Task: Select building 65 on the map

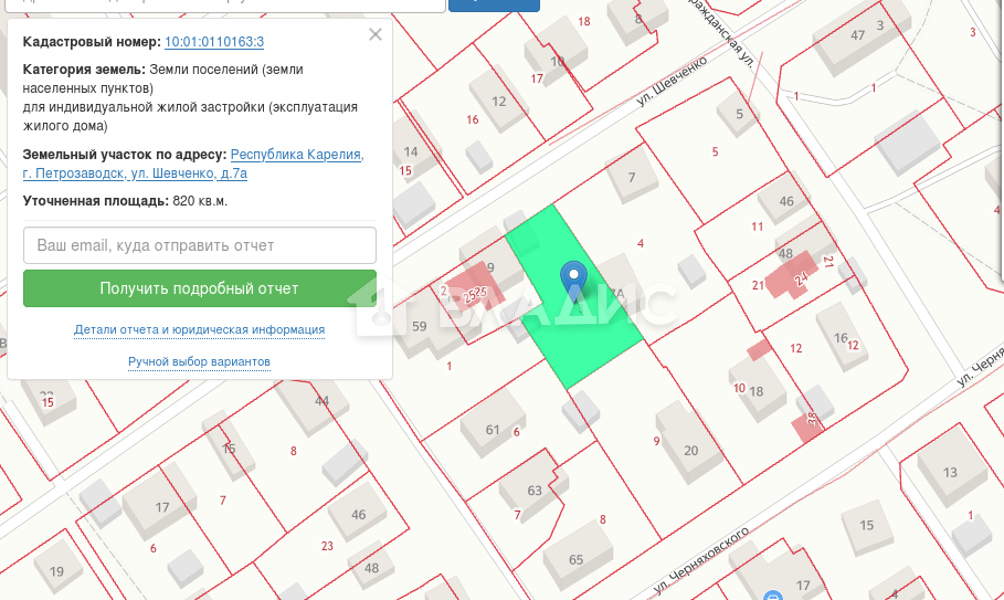Action: click(577, 555)
